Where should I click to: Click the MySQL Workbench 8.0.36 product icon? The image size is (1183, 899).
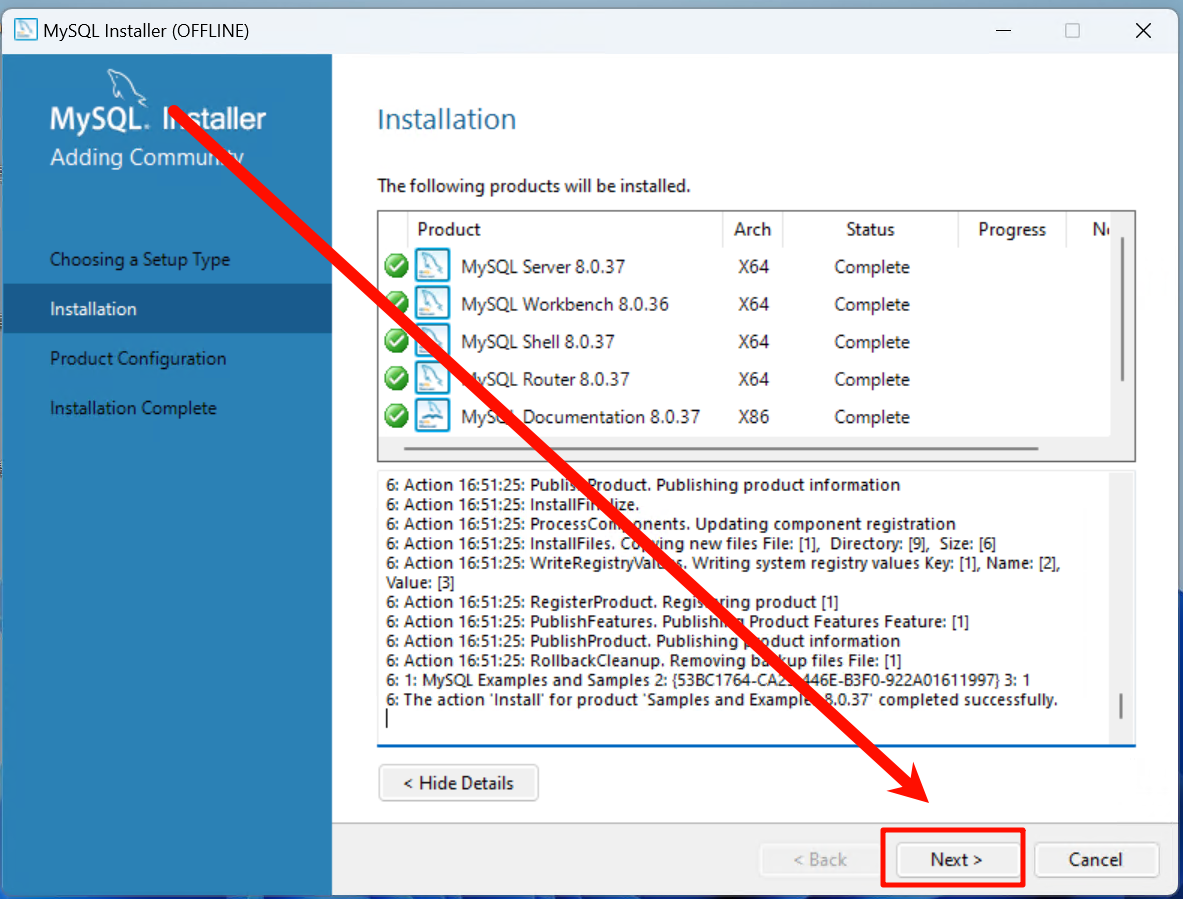[x=432, y=303]
